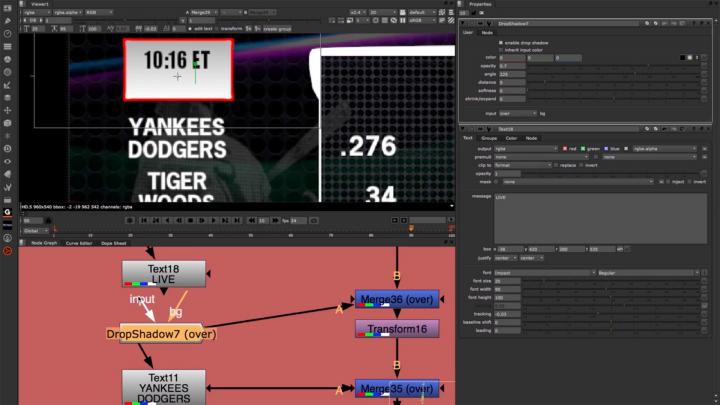Open the Regular font style dropdown
720x405 pixels.
(x=649, y=273)
